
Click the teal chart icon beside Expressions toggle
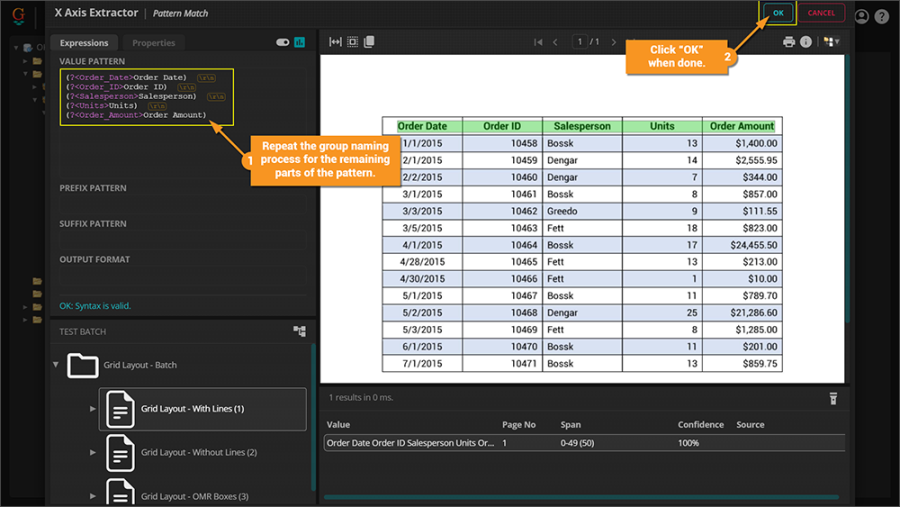point(300,43)
